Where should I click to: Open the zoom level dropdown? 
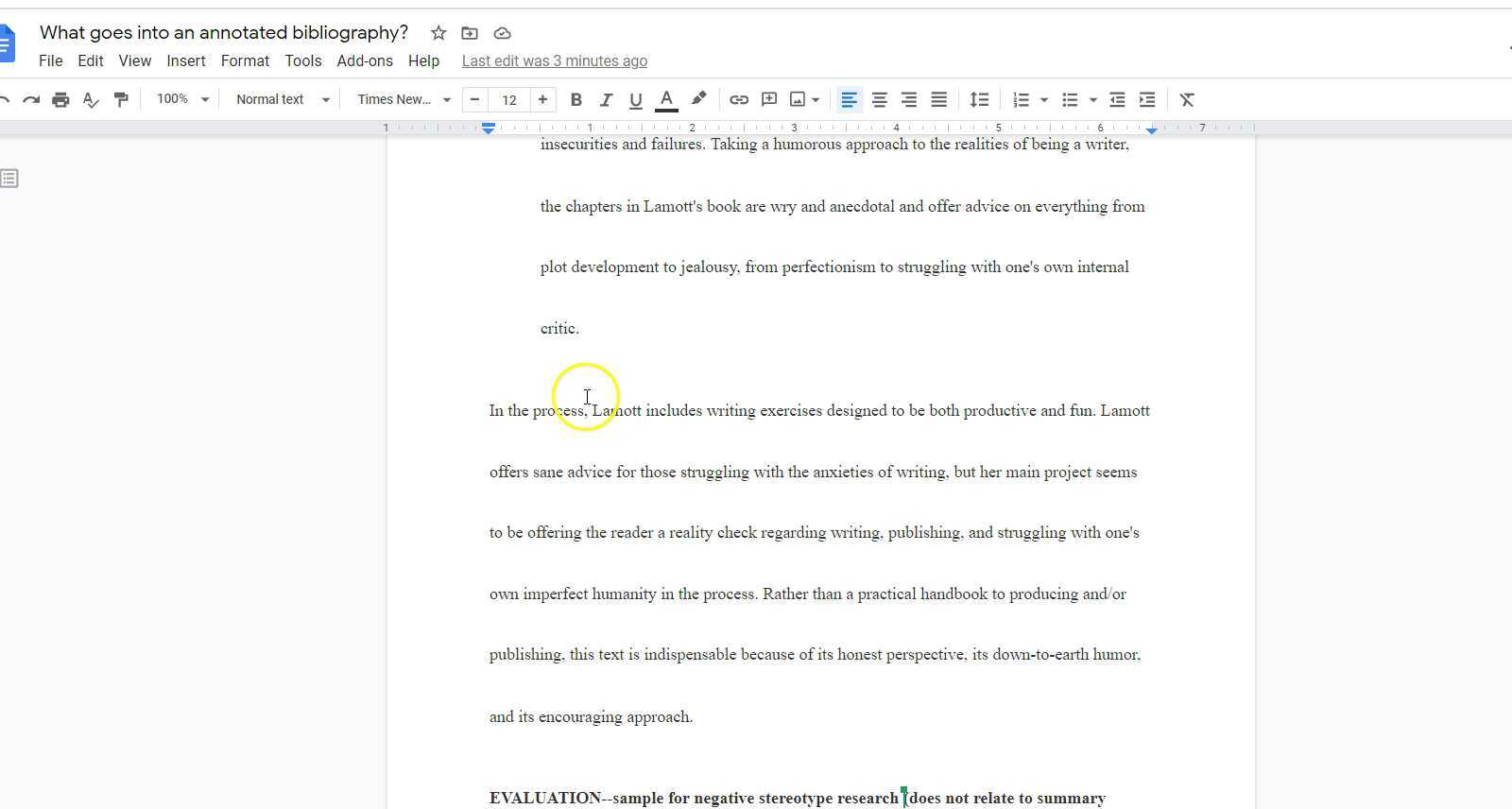pos(182,99)
